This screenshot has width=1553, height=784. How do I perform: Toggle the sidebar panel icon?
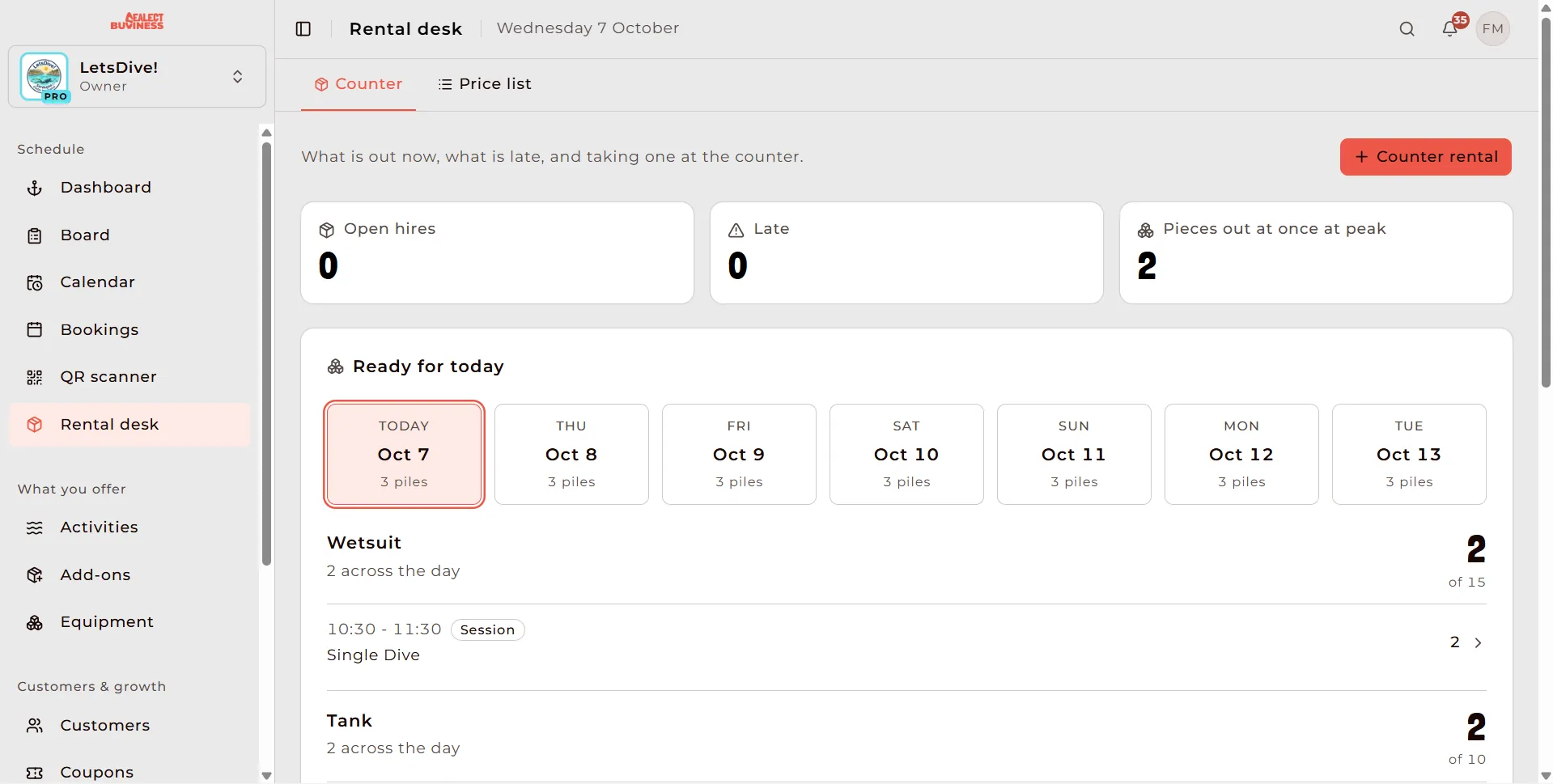point(303,29)
